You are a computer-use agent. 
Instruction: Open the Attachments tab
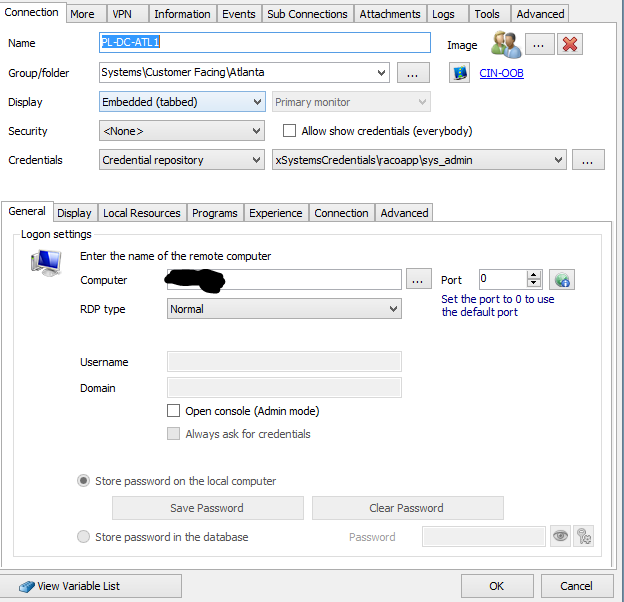[390, 14]
